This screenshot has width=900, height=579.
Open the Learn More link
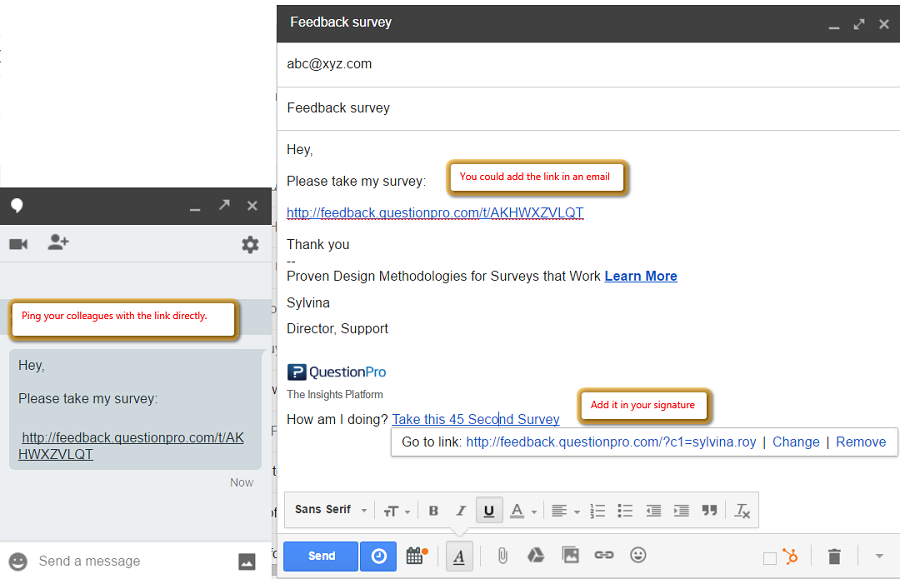coord(641,276)
